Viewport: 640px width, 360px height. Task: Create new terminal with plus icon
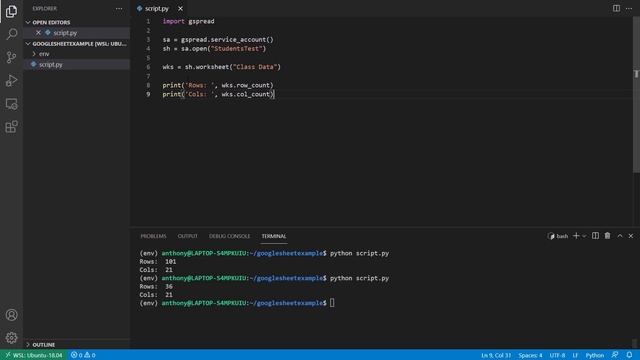[x=576, y=236]
